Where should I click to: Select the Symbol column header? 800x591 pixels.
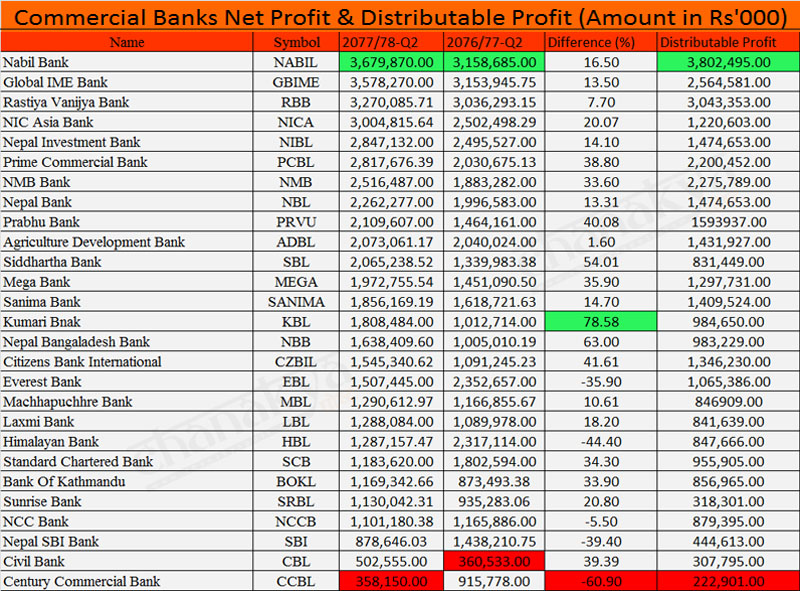296,42
